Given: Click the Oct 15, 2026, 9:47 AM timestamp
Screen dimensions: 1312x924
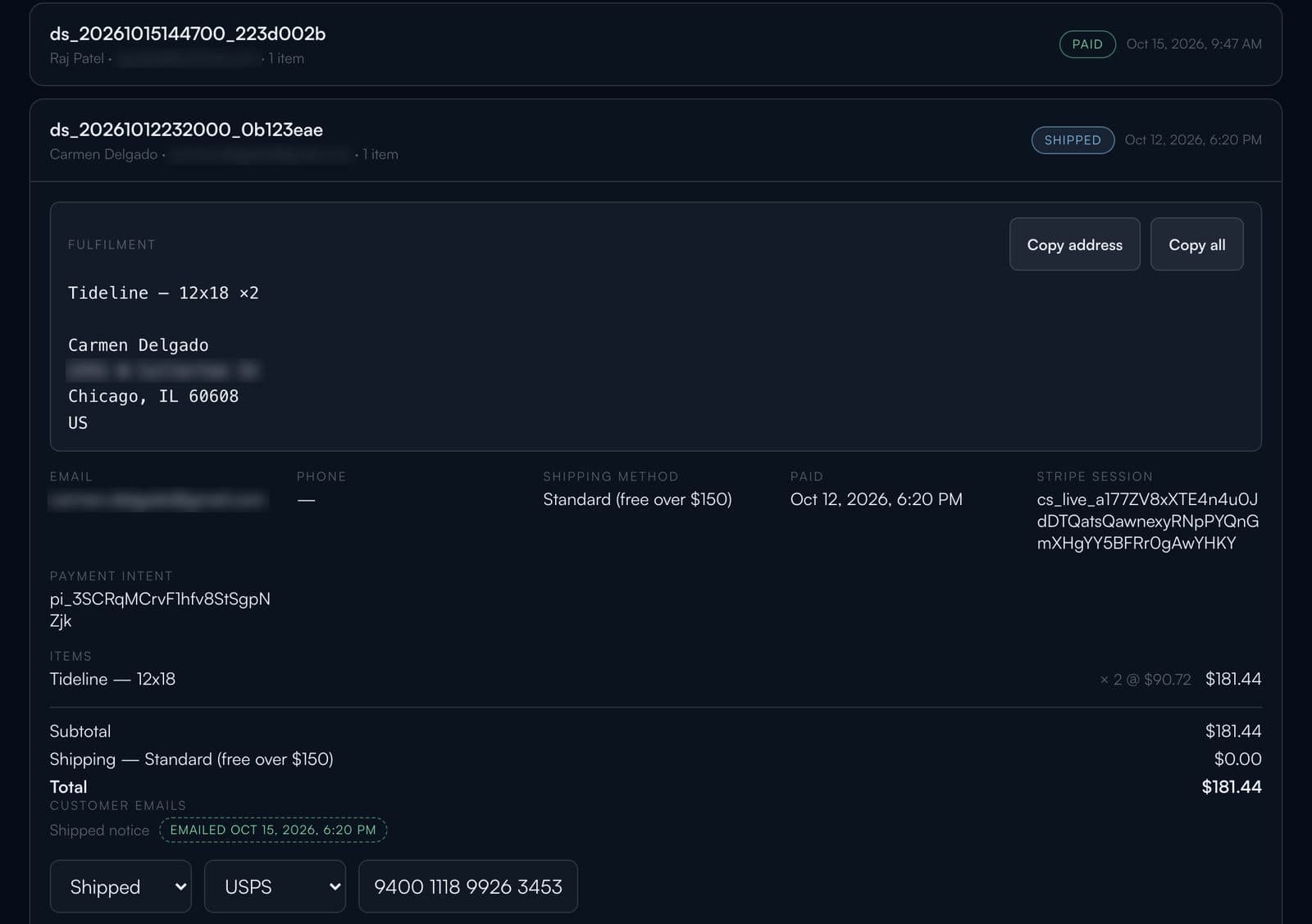Looking at the screenshot, I should pos(1194,44).
